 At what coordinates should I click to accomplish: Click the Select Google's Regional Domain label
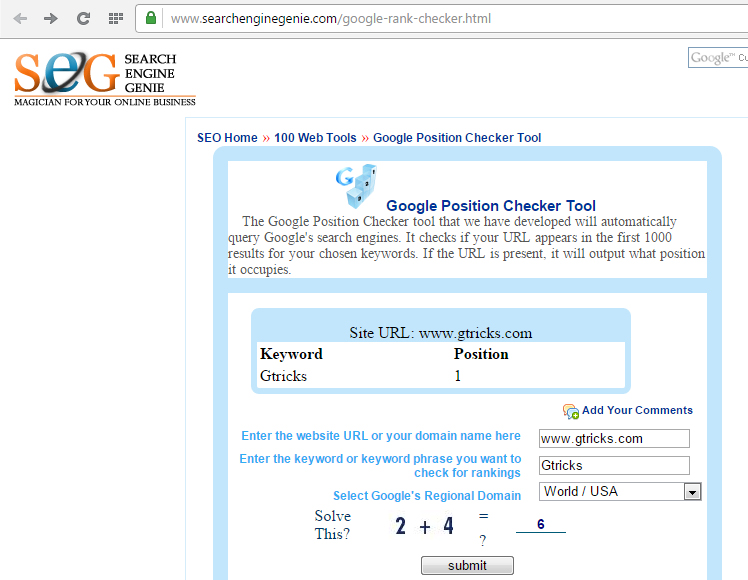pos(427,496)
